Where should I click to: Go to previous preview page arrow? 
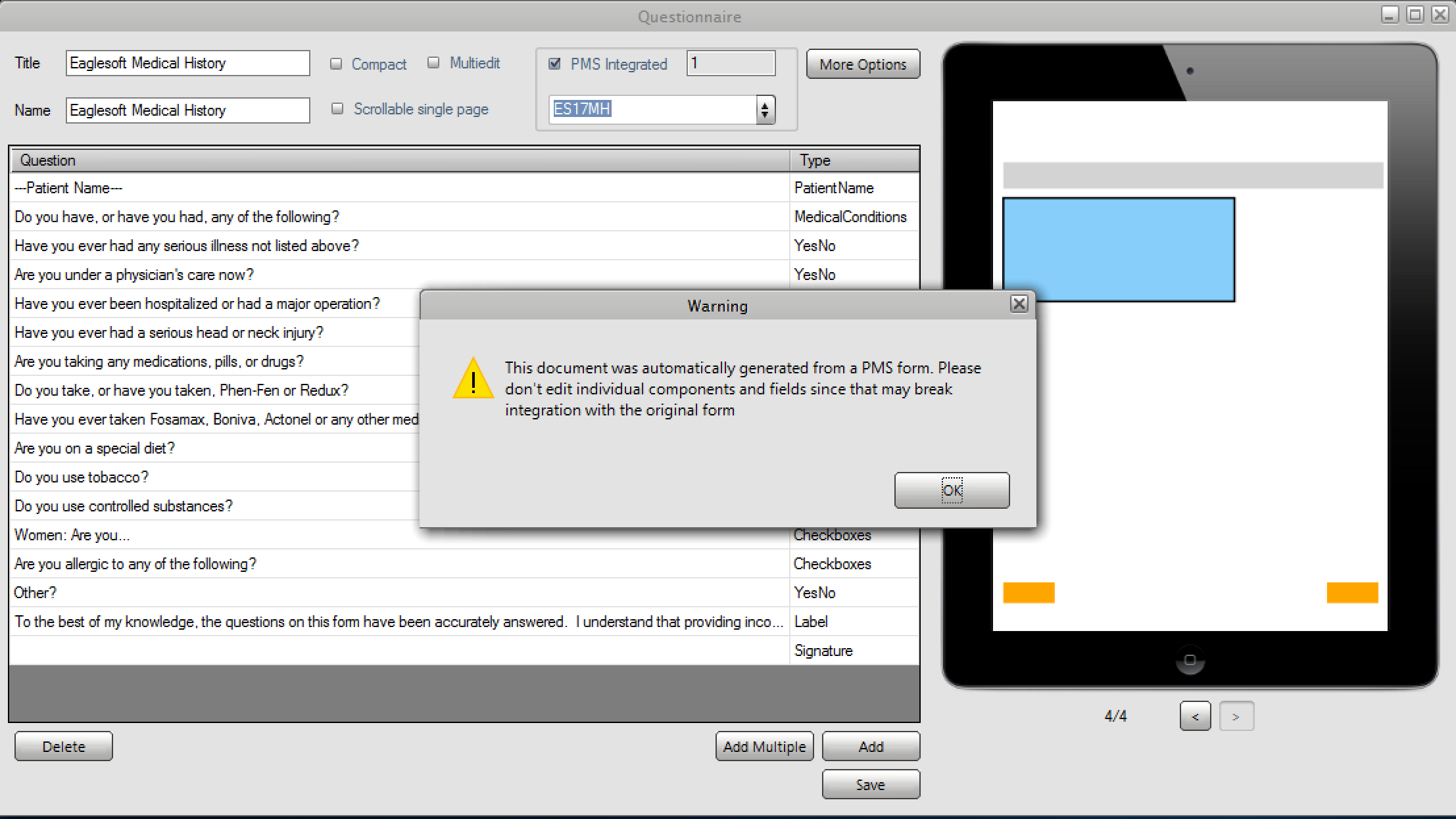pos(1195,716)
